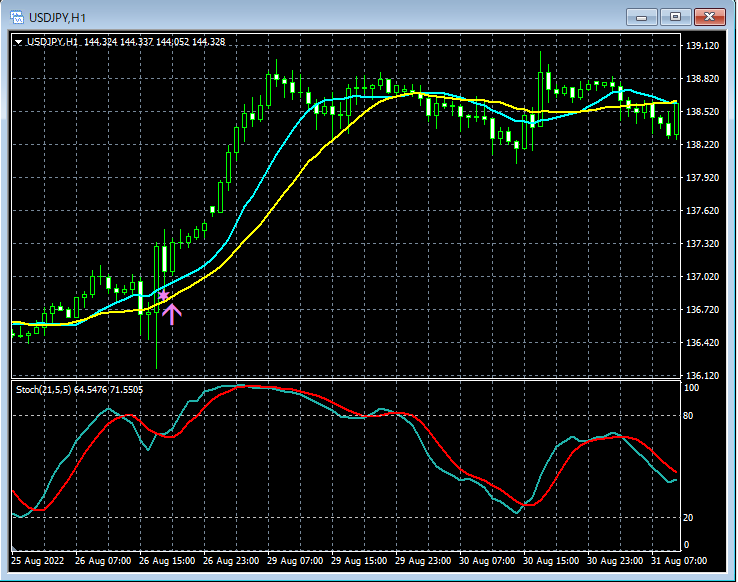Click the 138.220 price axis label
This screenshot has height=582, width=738.
702,144
